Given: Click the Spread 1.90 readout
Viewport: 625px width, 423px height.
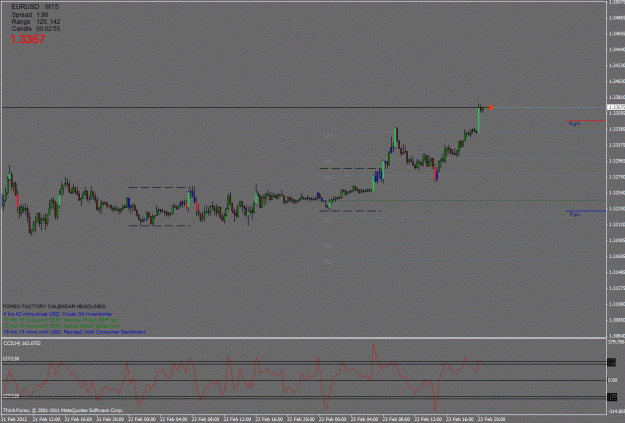Looking at the screenshot, I should point(30,15).
